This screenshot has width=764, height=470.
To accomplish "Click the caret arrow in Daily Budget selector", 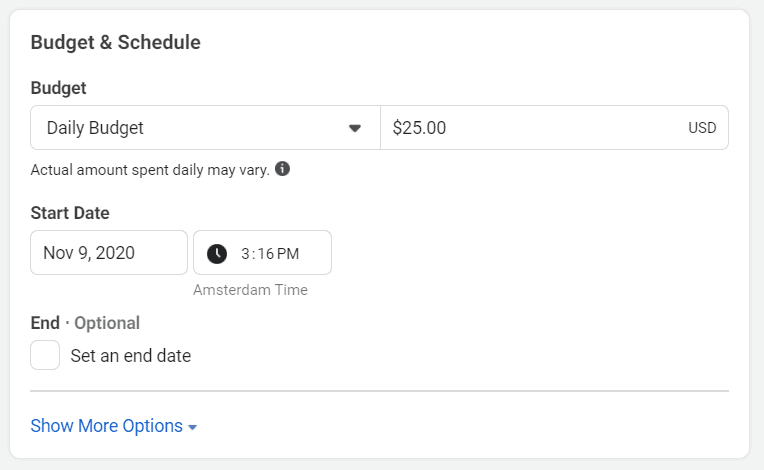I will [x=355, y=128].
